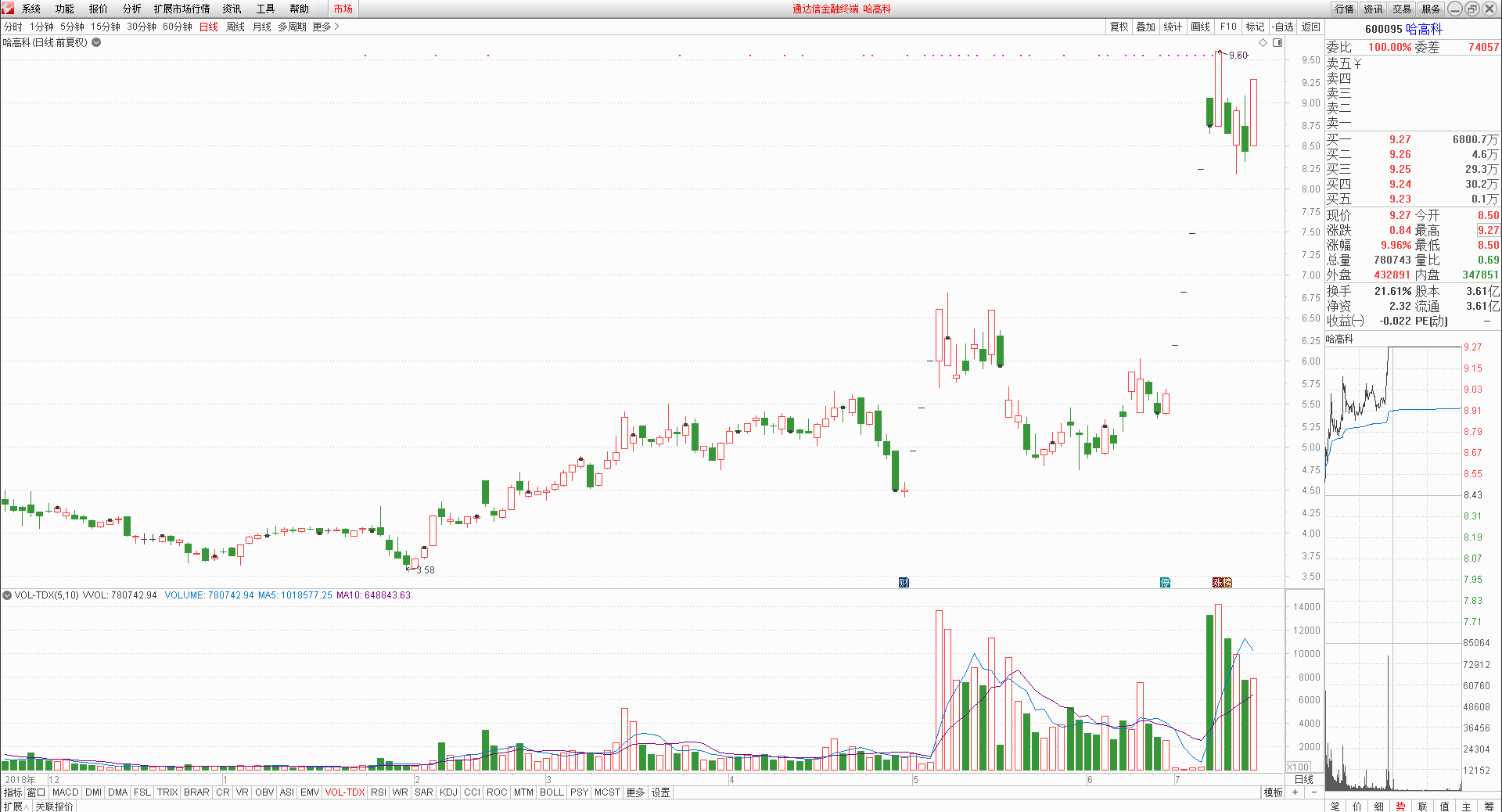The image size is (1502, 812).
Task: Remove from watchlist via -自选
Action: [x=1283, y=27]
